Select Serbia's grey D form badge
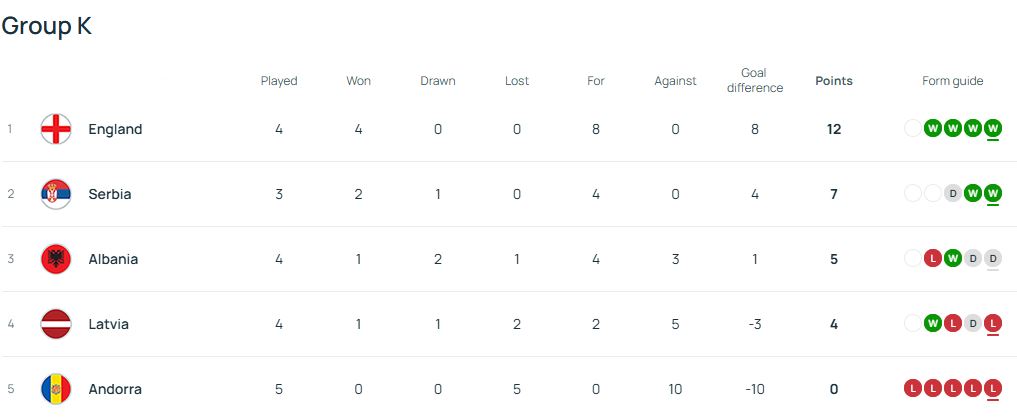 click(x=952, y=193)
